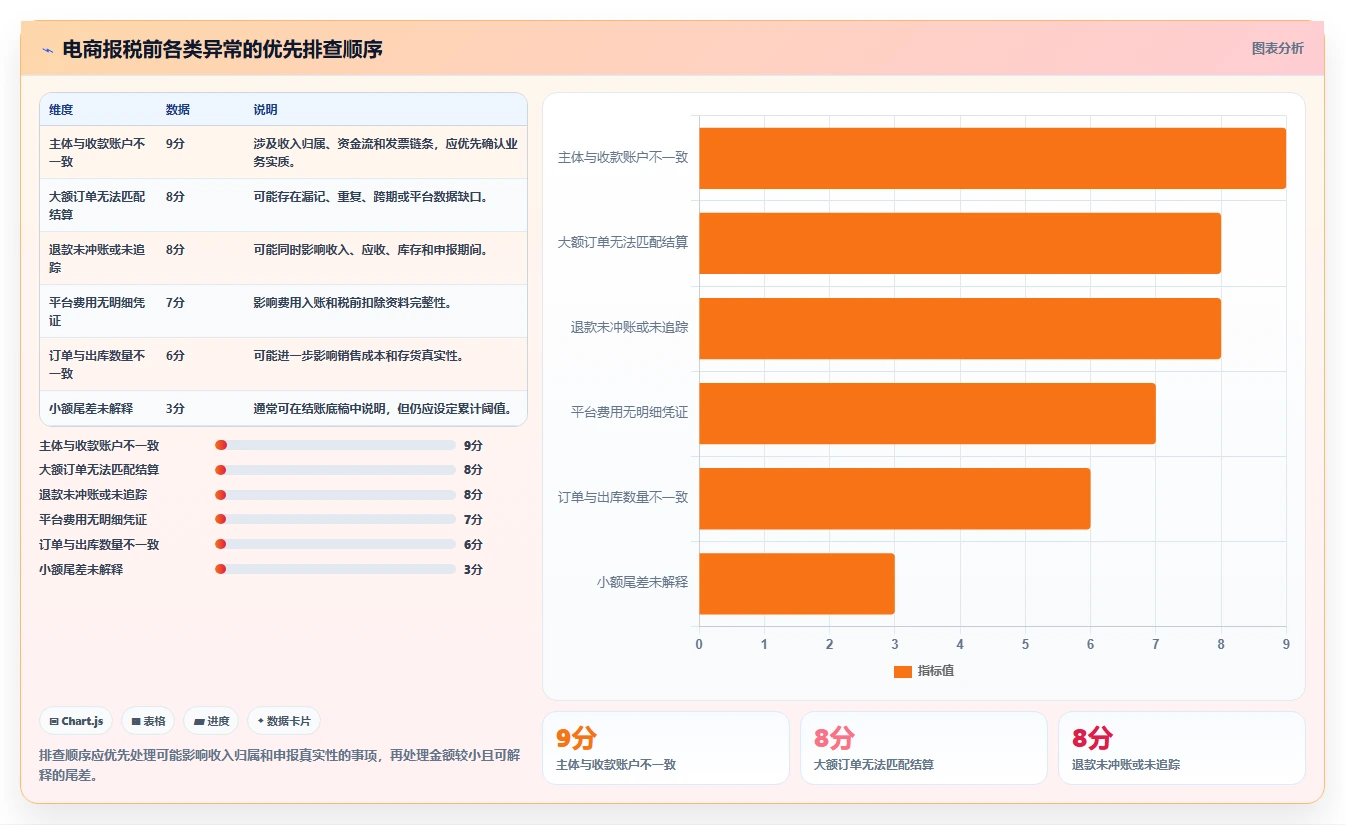Open the 8分 大额订单无法匹配结算 data card
The width and height of the screenshot is (1345, 825).
point(924,748)
